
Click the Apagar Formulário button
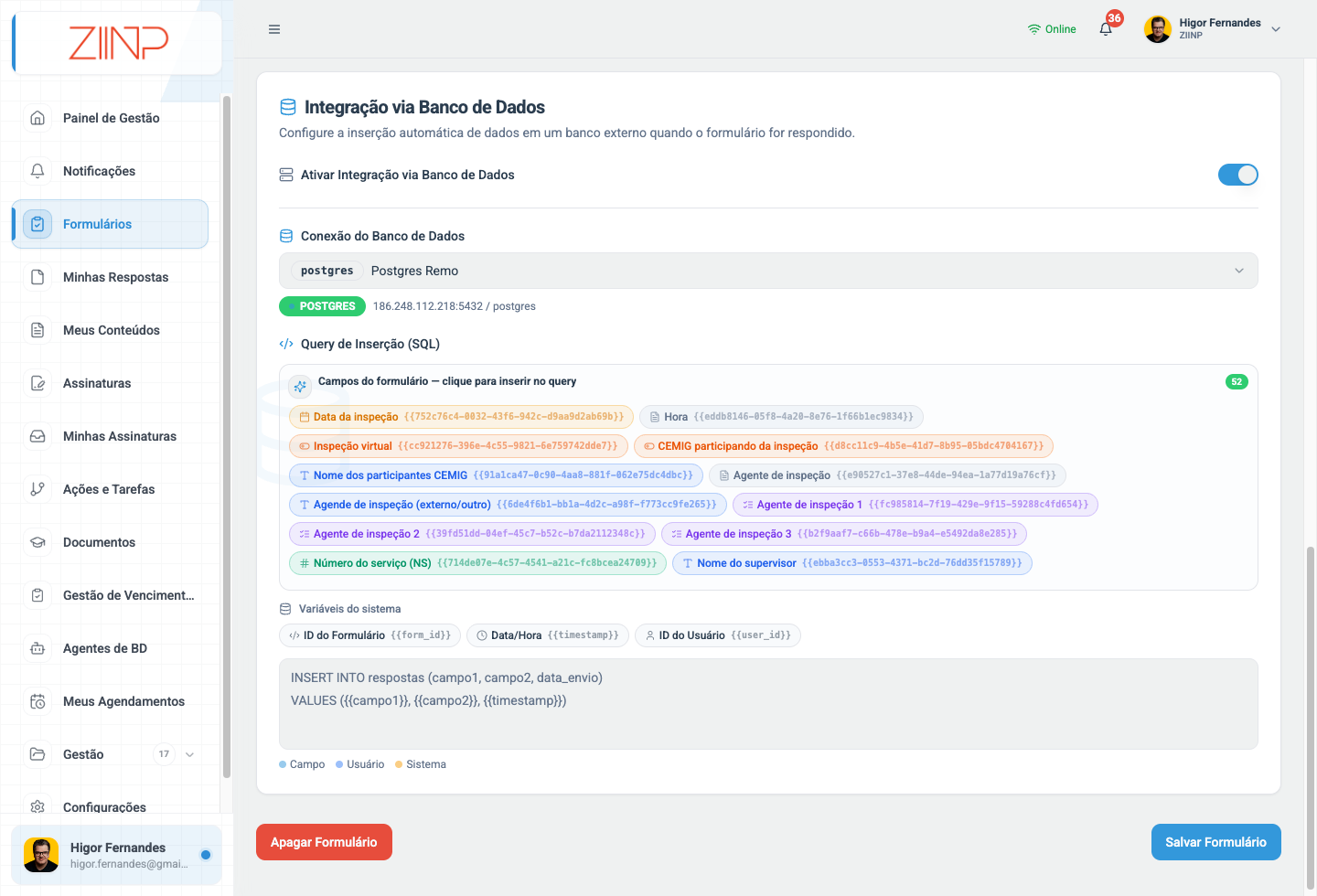tap(324, 842)
